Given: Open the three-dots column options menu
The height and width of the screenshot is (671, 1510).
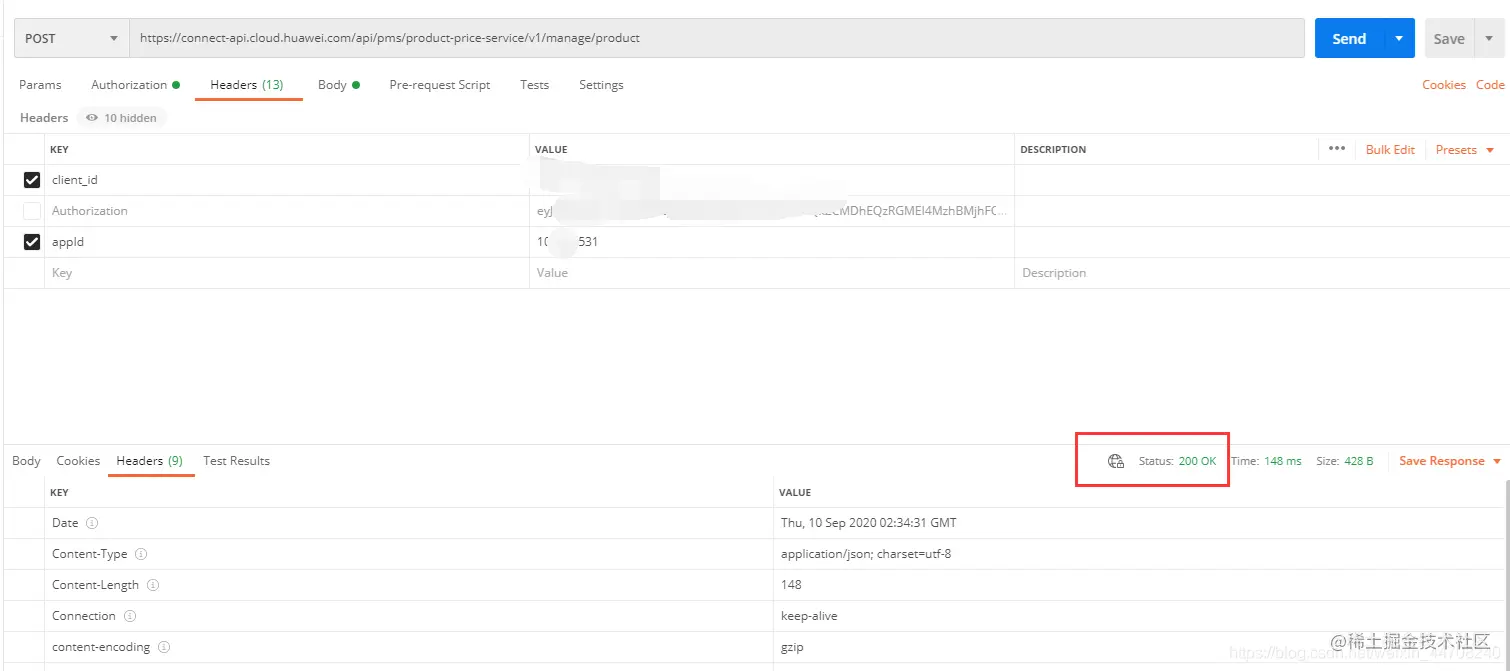Looking at the screenshot, I should (x=1337, y=149).
